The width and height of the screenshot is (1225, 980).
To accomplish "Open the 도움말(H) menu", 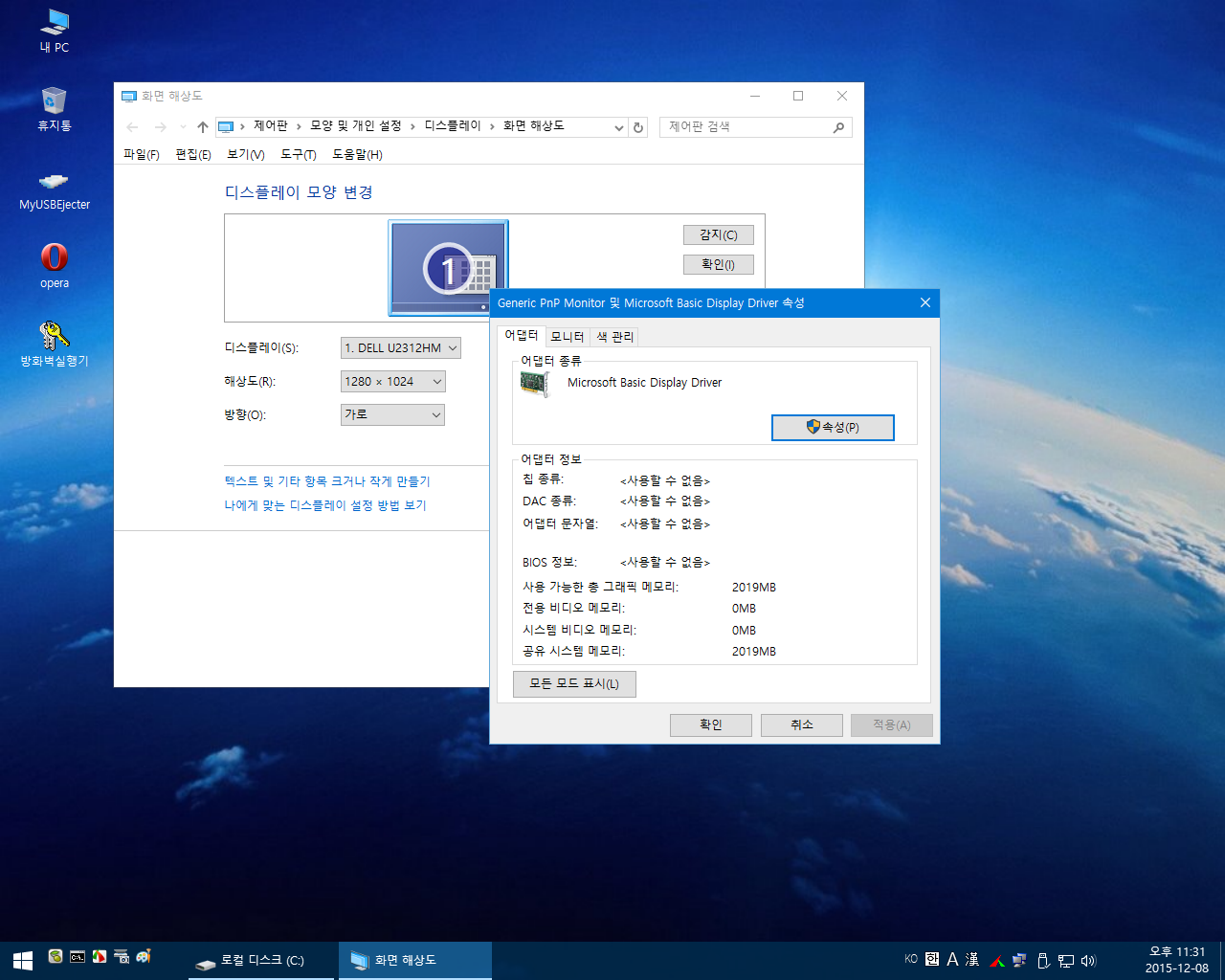I will 357,154.
